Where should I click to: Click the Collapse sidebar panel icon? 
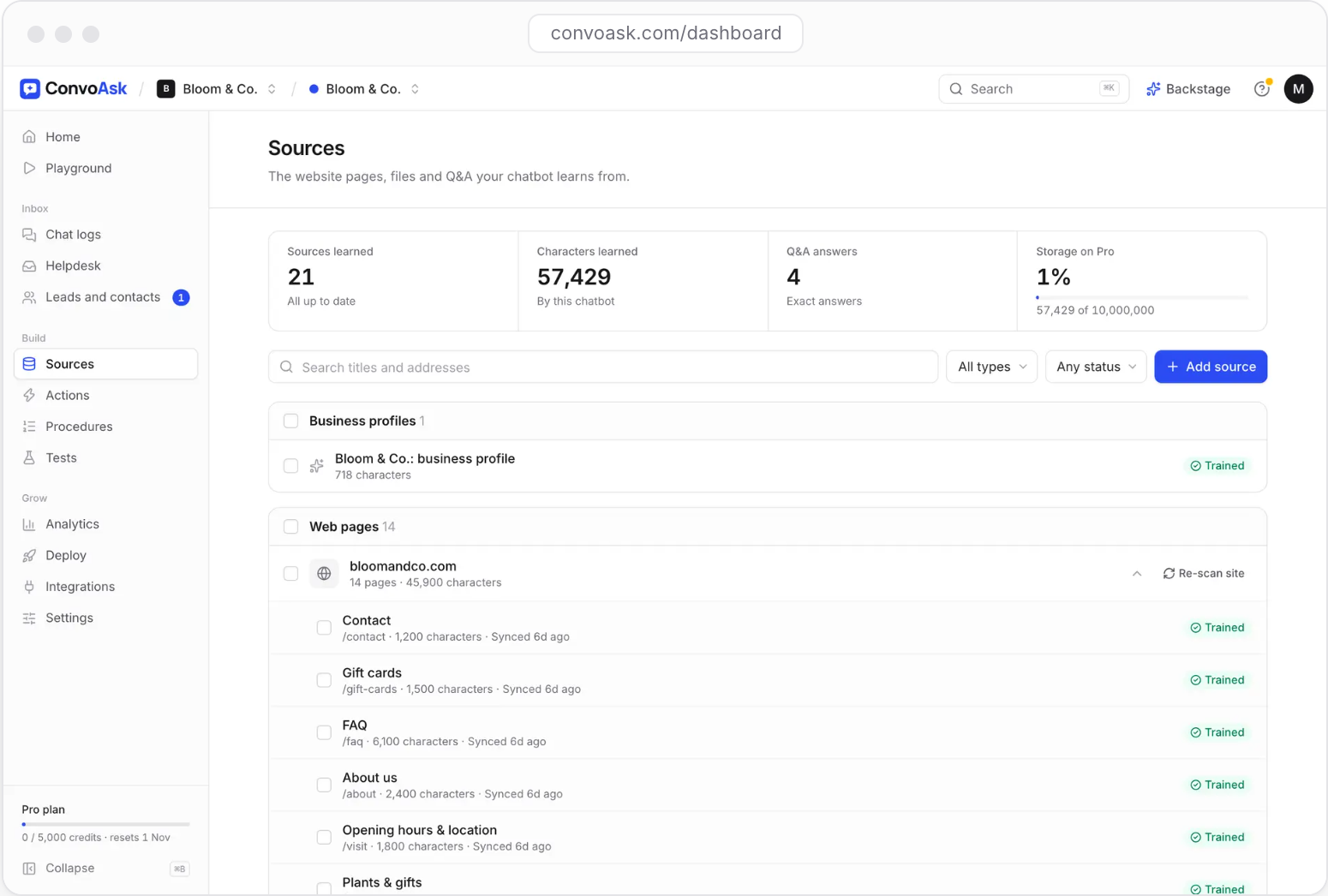(x=29, y=869)
